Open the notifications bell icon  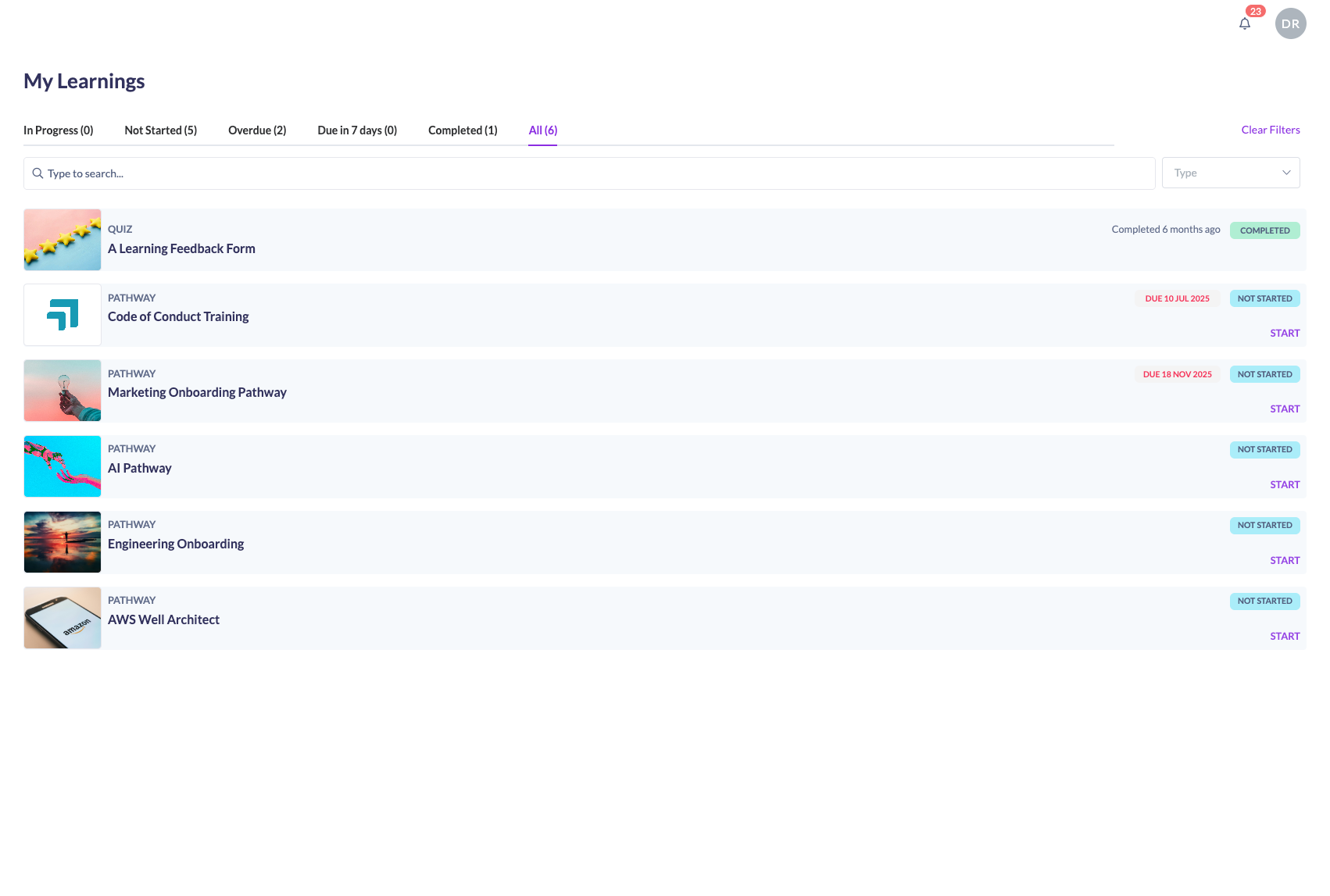tap(1244, 23)
